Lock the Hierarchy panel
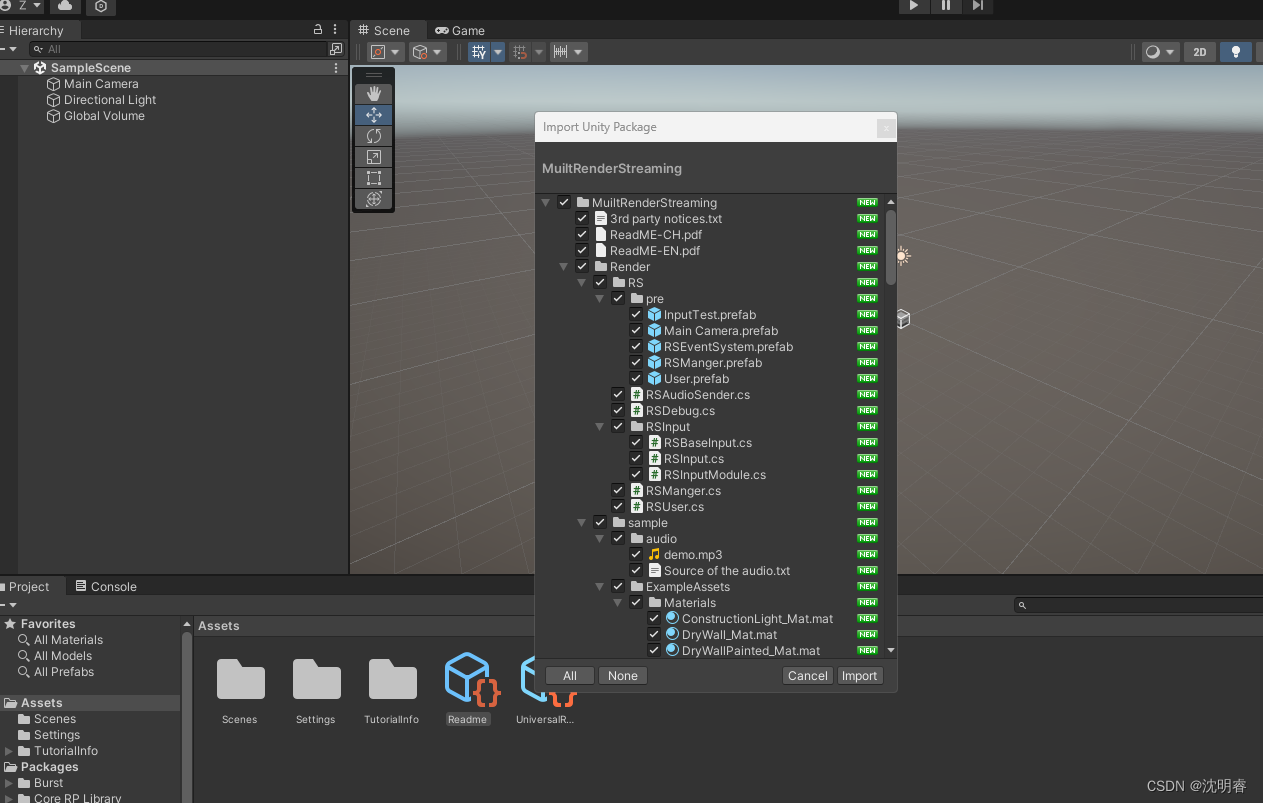Screen dimensions: 1263x803 point(318,30)
